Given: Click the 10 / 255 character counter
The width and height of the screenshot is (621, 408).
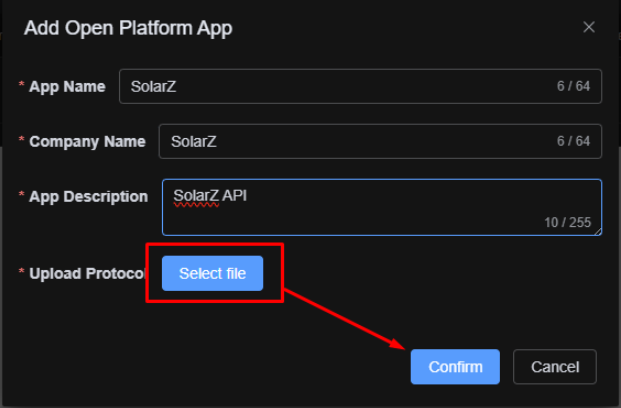Looking at the screenshot, I should click(x=567, y=222).
